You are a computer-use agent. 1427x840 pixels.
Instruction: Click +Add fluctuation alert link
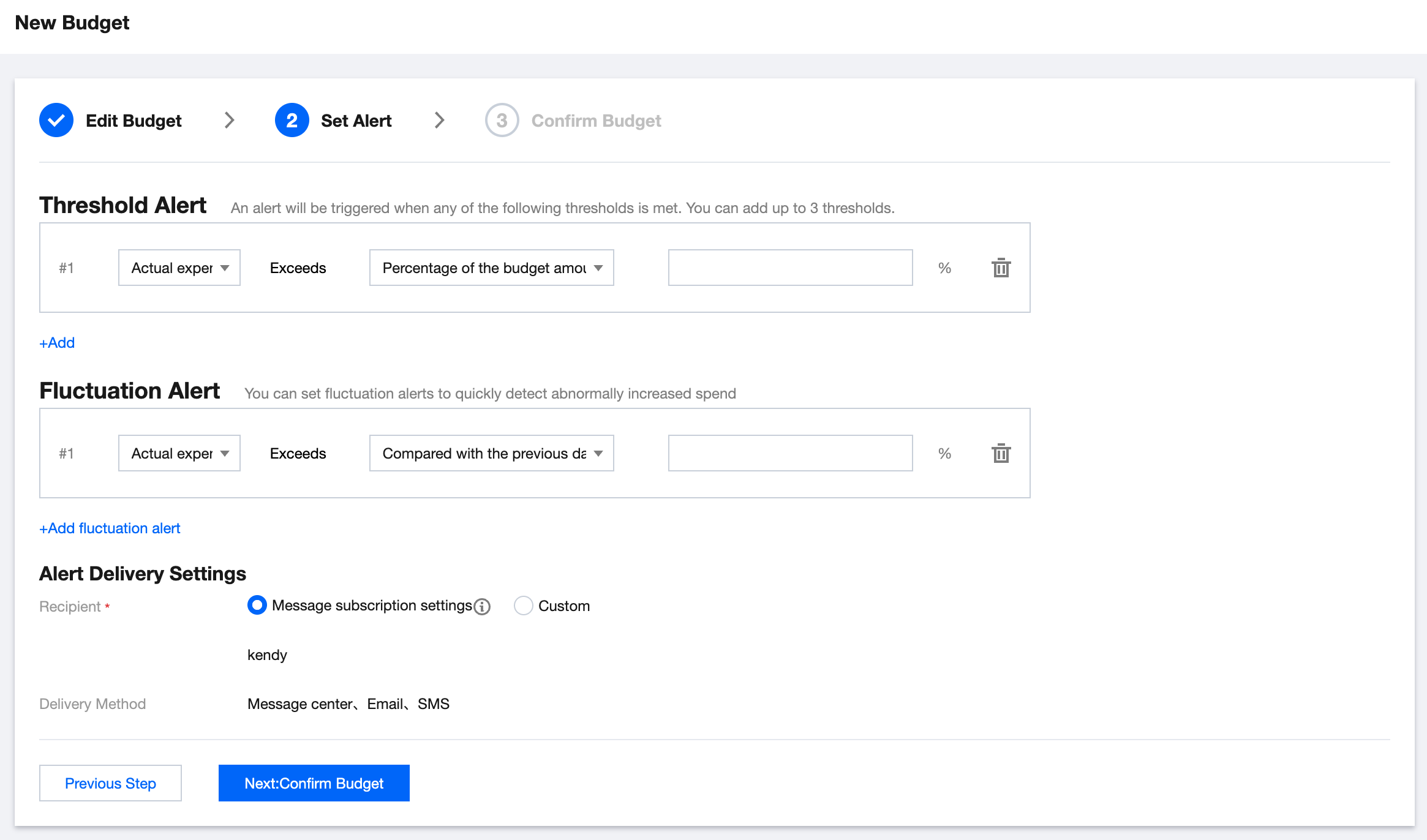(110, 528)
